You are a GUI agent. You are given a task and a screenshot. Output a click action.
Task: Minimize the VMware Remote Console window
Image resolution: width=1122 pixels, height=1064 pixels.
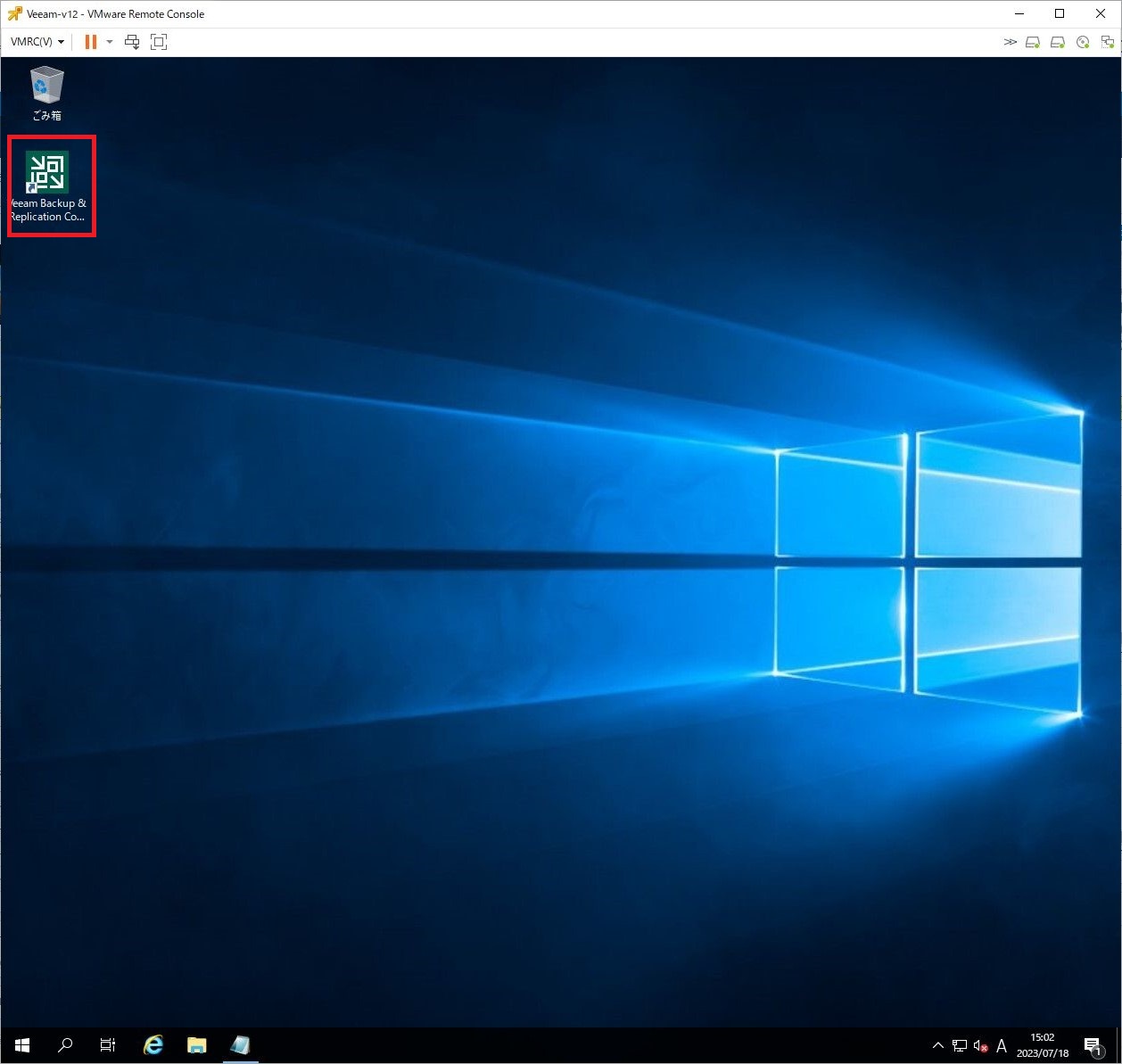(x=1019, y=13)
